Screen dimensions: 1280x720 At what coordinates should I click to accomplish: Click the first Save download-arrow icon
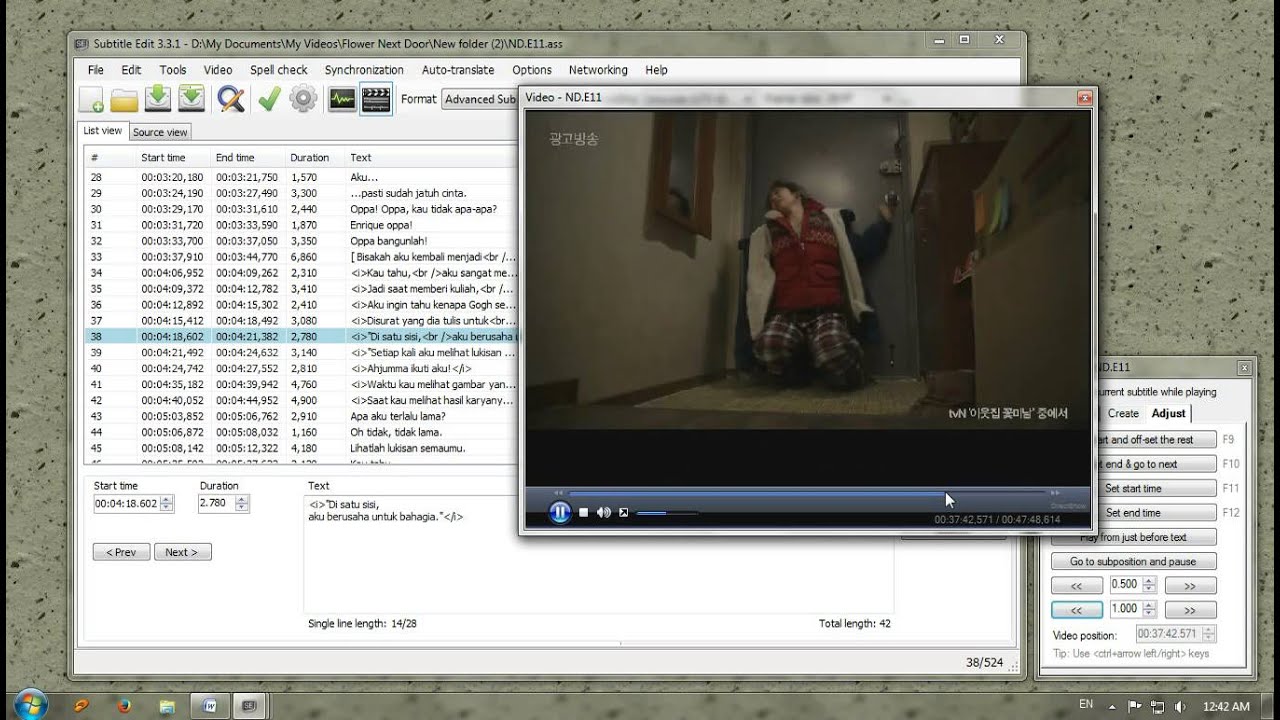[157, 98]
